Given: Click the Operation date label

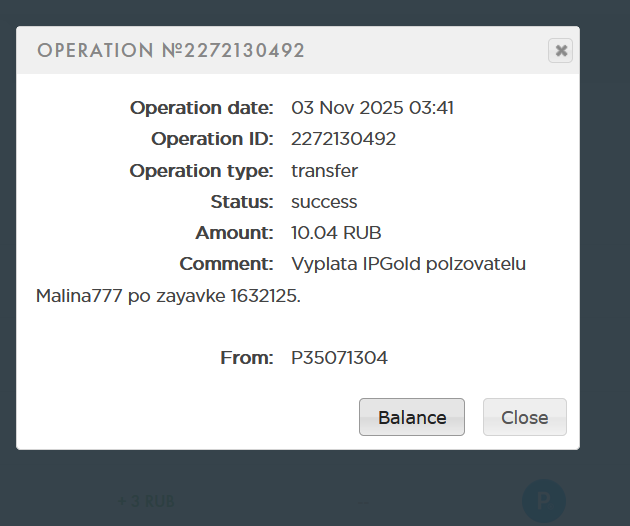Looking at the screenshot, I should point(201,108).
